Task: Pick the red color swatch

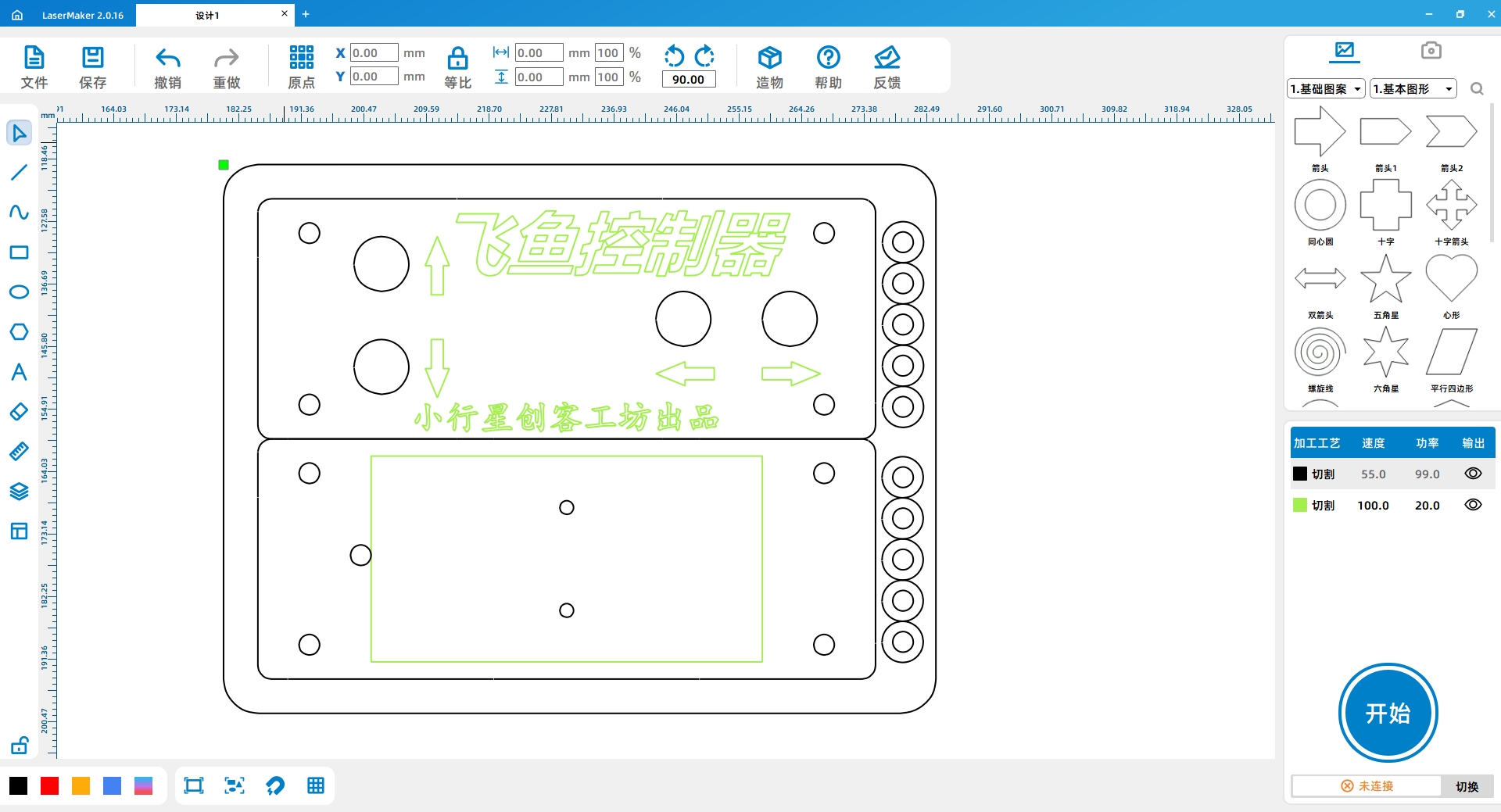Action: (x=50, y=785)
